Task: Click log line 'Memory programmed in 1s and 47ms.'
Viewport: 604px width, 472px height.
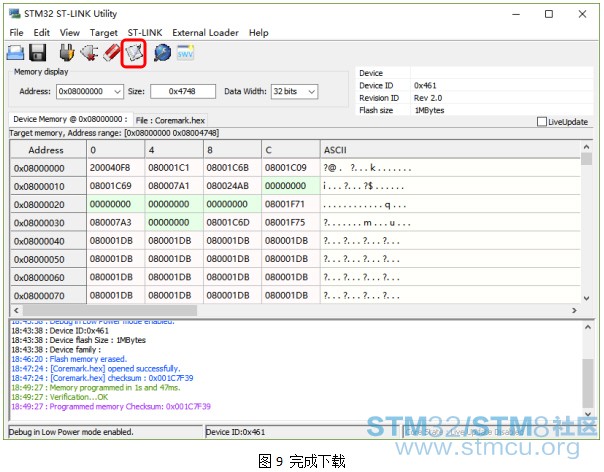Action: click(96, 388)
